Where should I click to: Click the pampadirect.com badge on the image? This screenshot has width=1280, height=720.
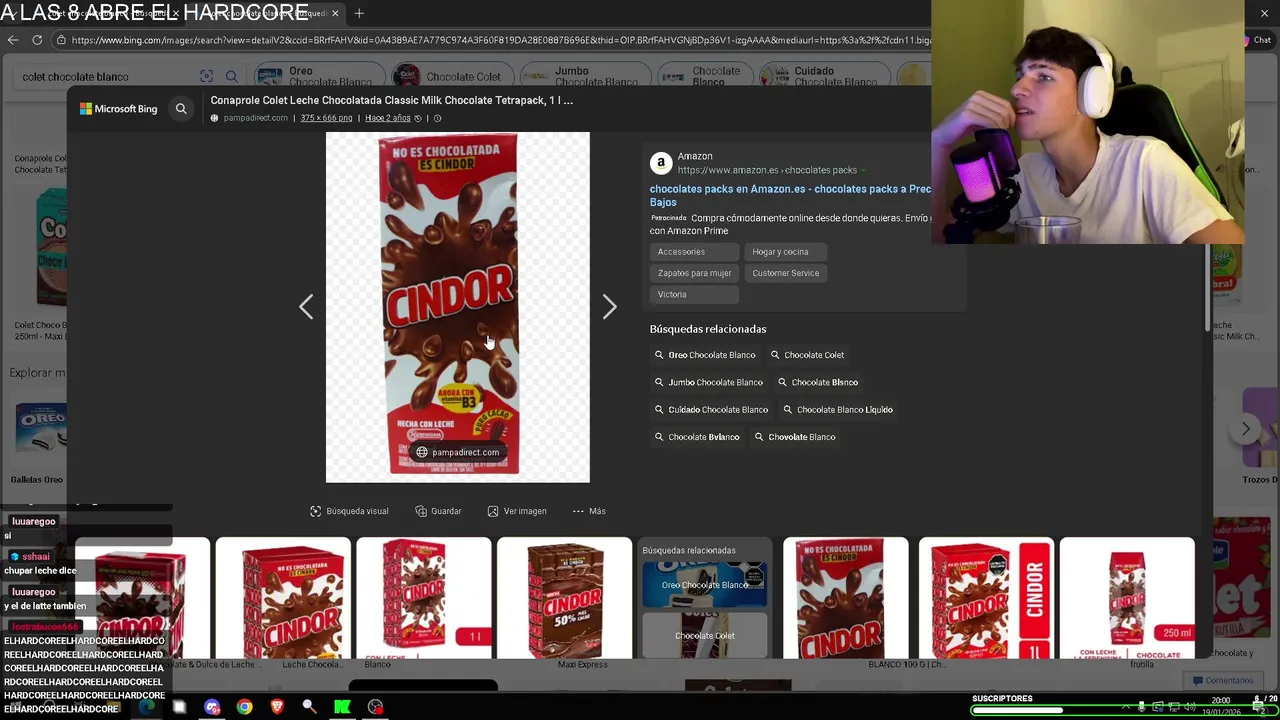[x=458, y=452]
